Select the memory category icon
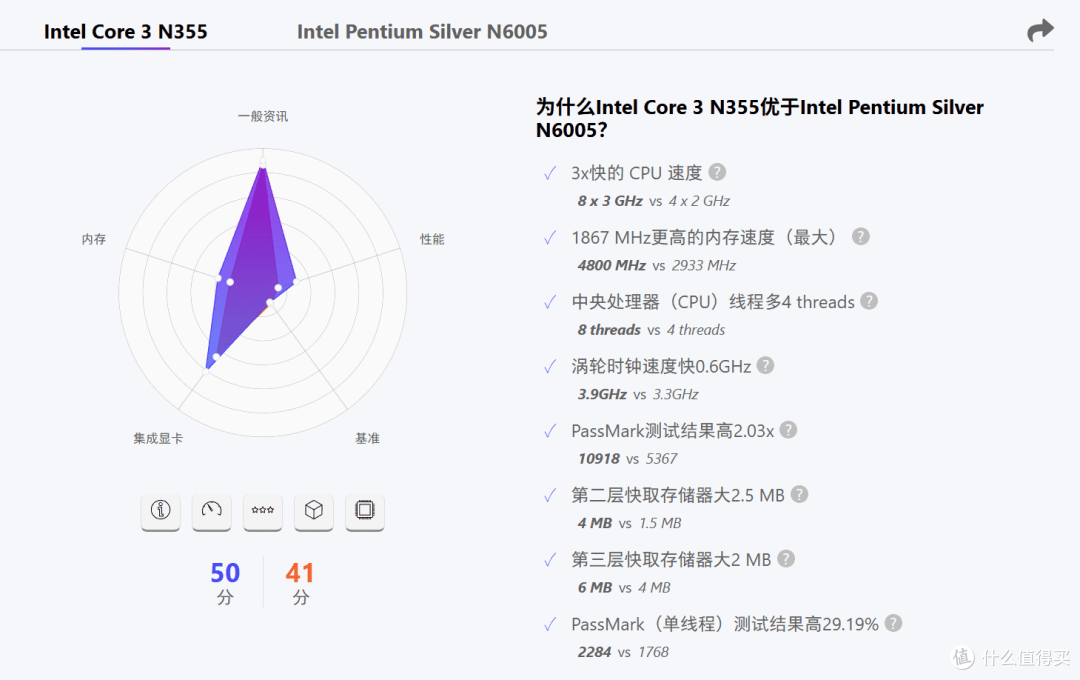This screenshot has height=680, width=1080. pos(262,511)
